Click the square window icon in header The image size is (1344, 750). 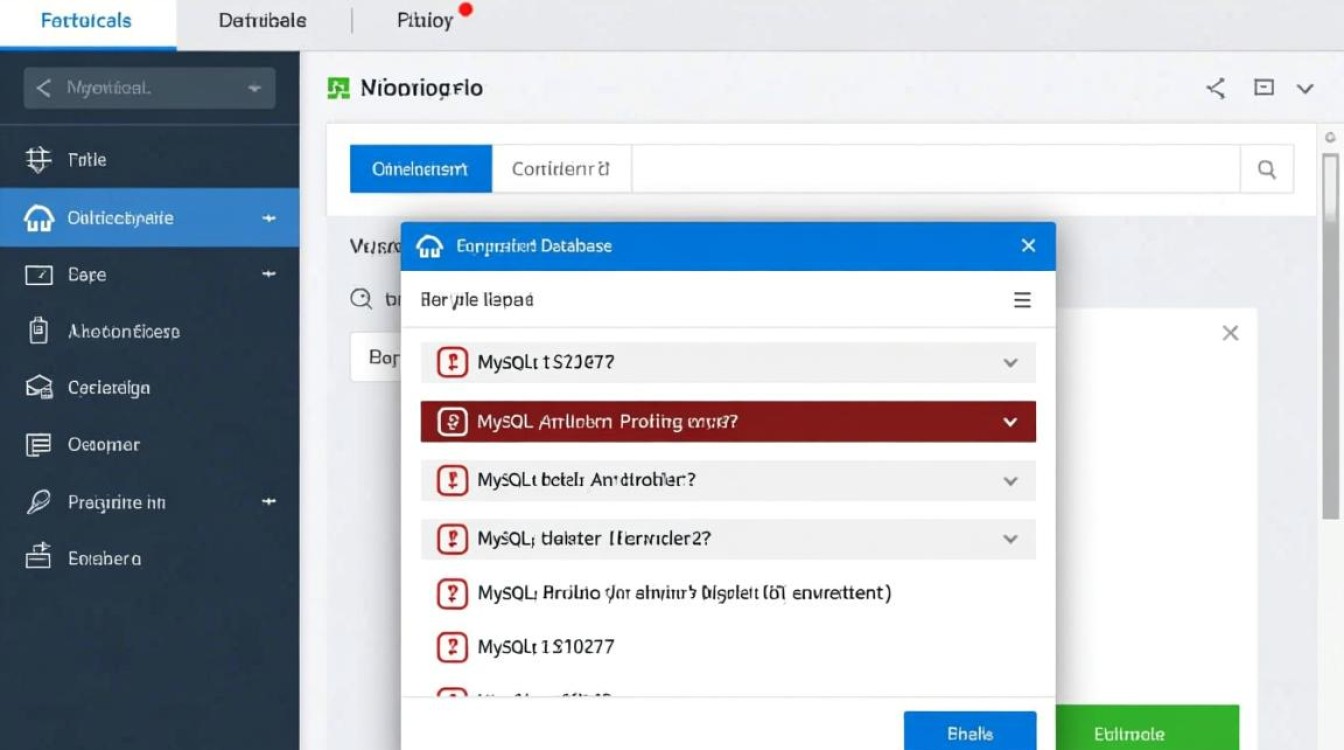(1264, 88)
